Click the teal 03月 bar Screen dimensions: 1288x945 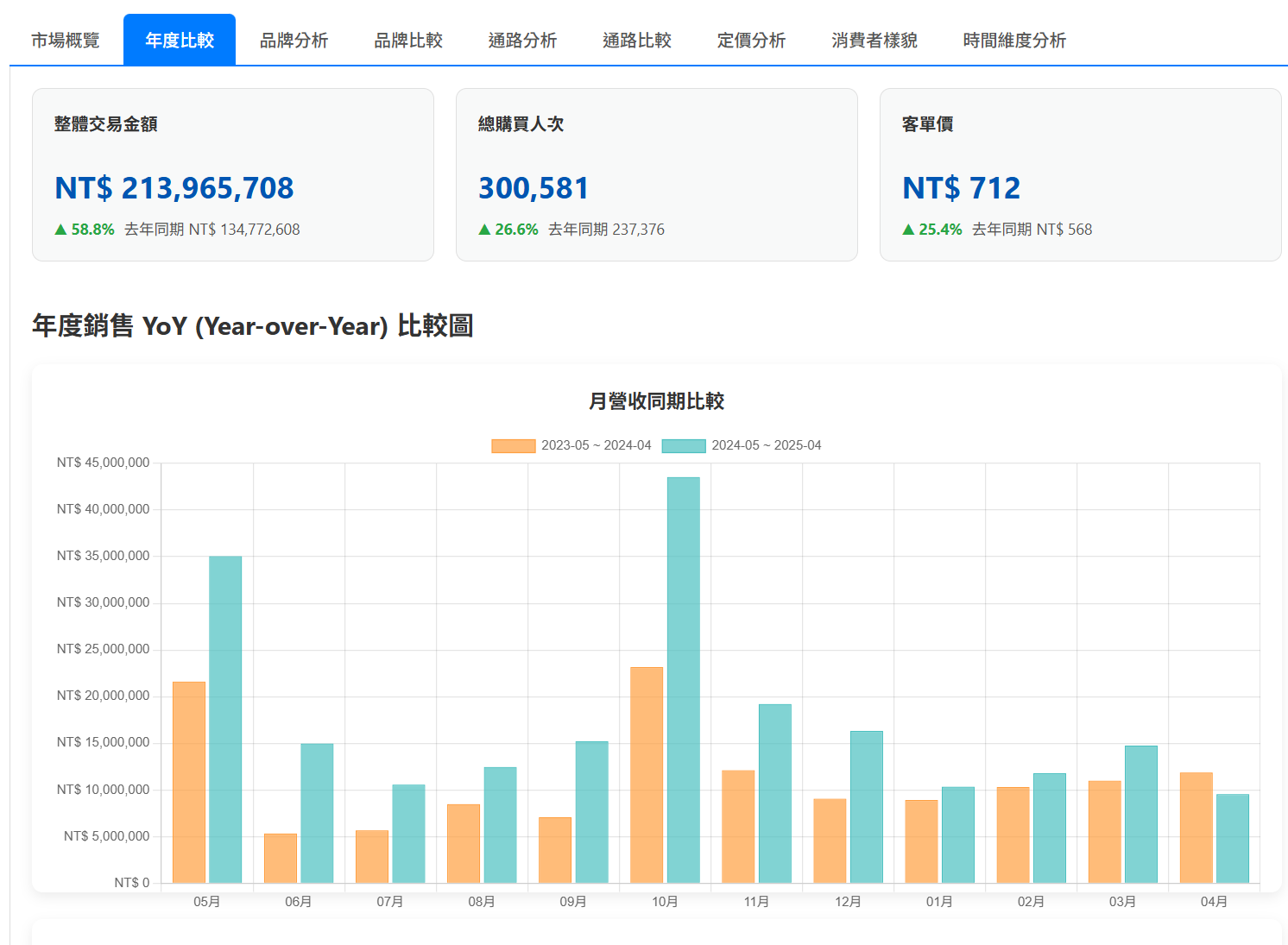(x=1141, y=814)
